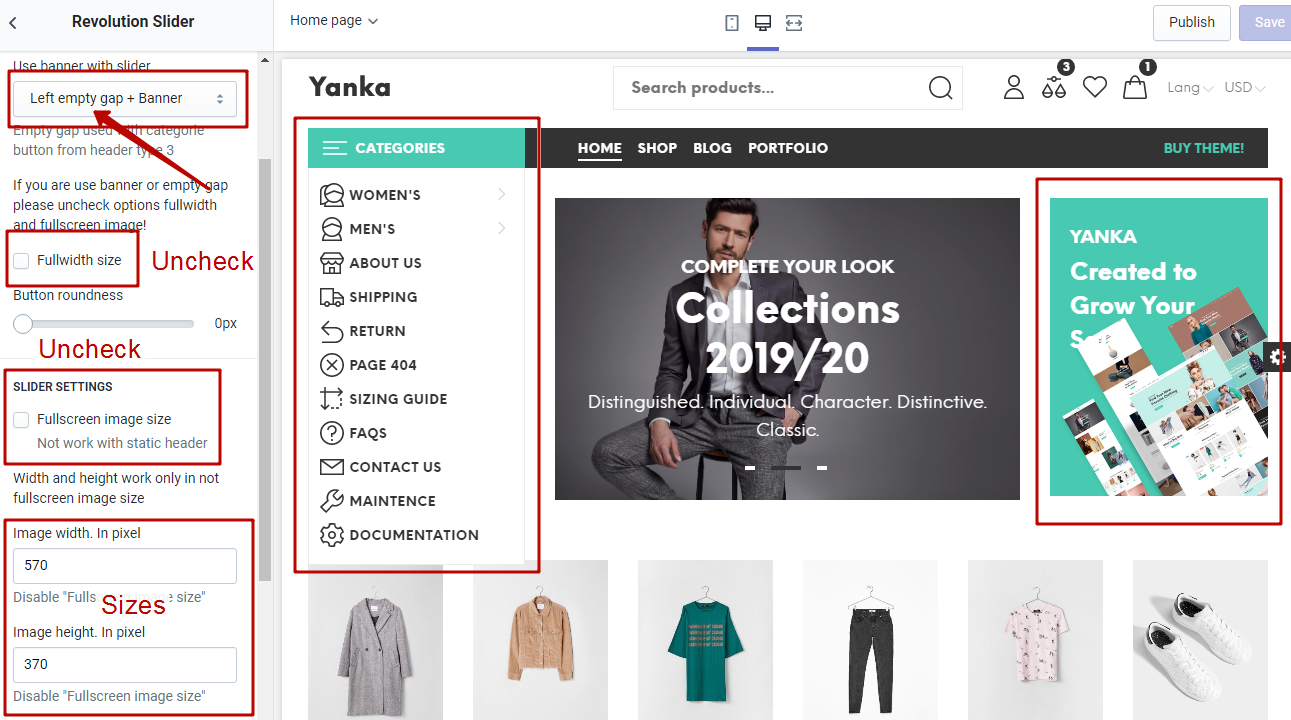This screenshot has height=720, width=1291.
Task: Select the desktop preview icon
Action: coord(762,21)
